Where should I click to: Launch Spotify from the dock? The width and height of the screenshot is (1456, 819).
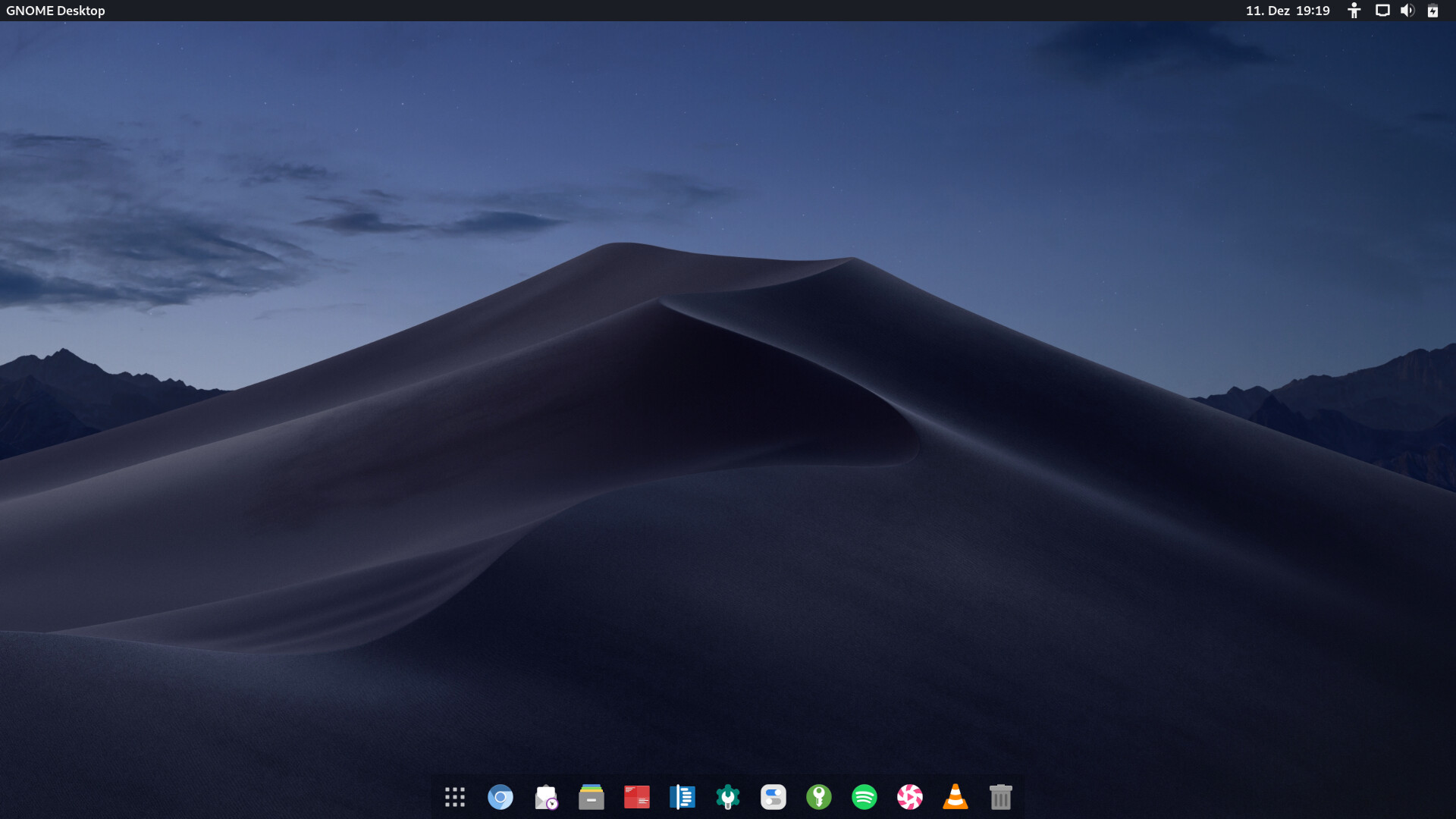(864, 797)
